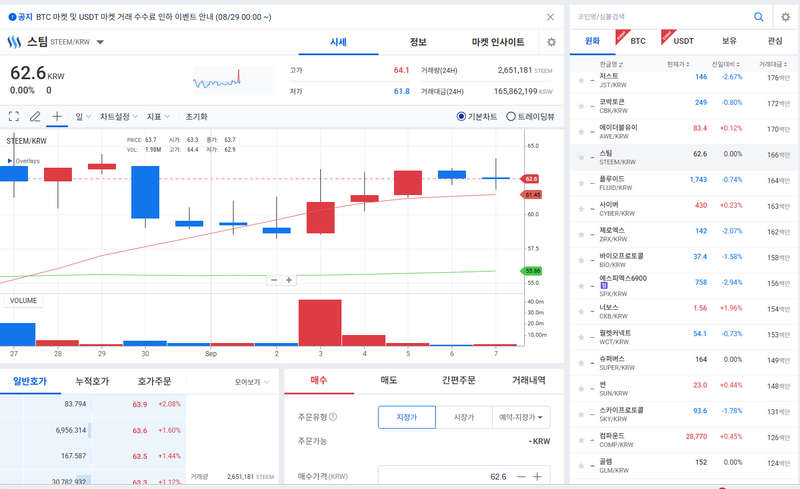Select the crosshair cursor tool
The image size is (800, 489).
[x=57, y=116]
